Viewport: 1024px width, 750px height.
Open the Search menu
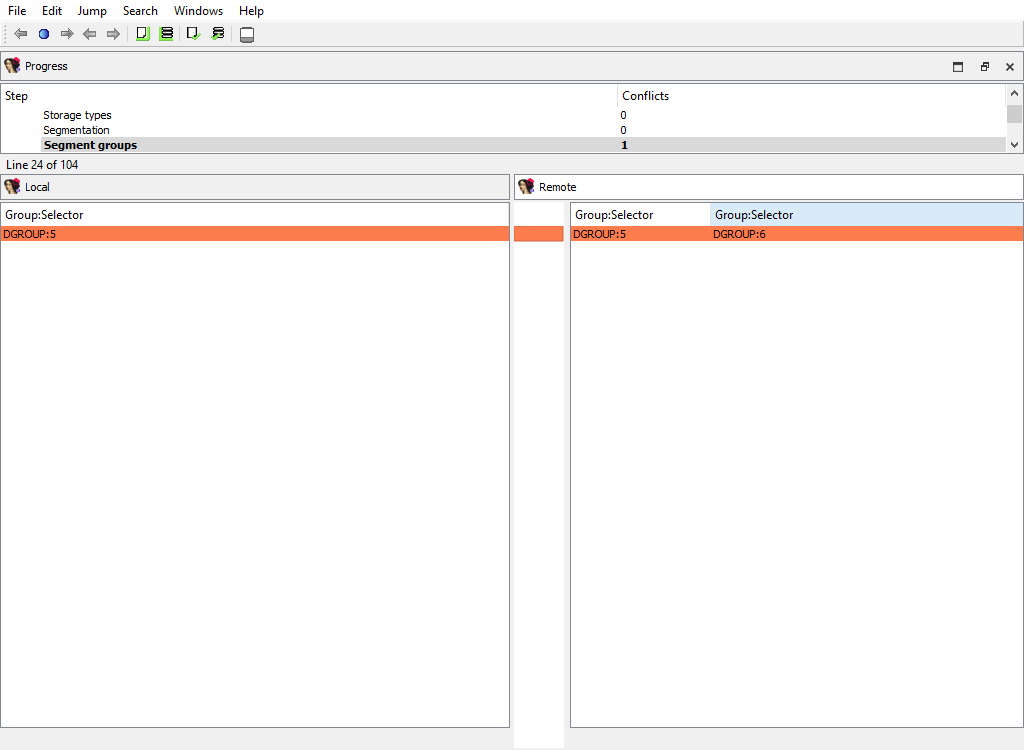click(x=140, y=11)
